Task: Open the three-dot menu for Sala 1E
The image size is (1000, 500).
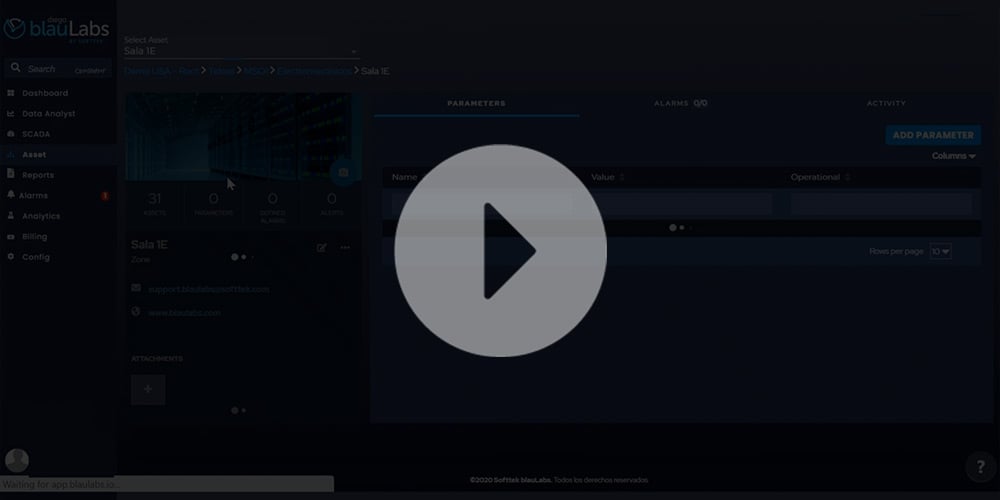Action: 345,248
